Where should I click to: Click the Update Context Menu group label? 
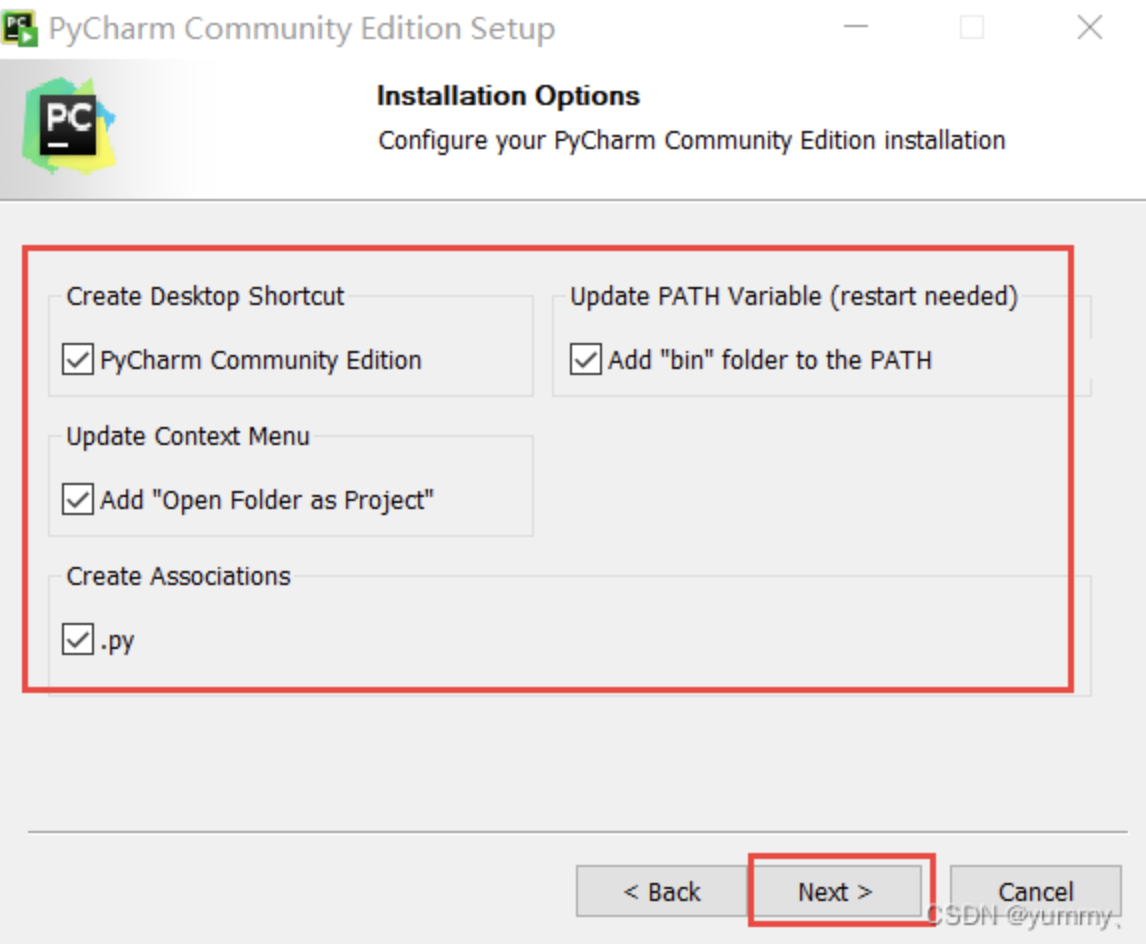point(188,436)
